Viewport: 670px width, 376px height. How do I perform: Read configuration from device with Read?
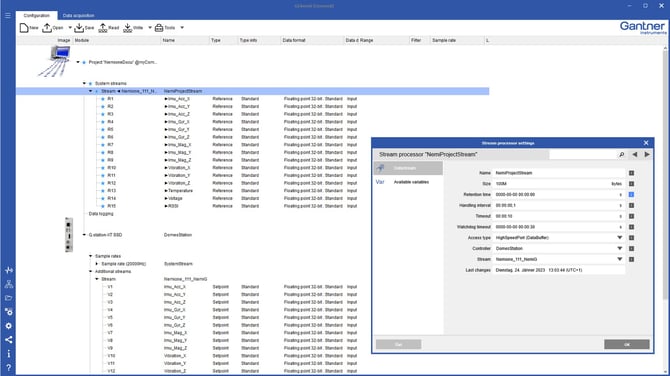pos(109,28)
